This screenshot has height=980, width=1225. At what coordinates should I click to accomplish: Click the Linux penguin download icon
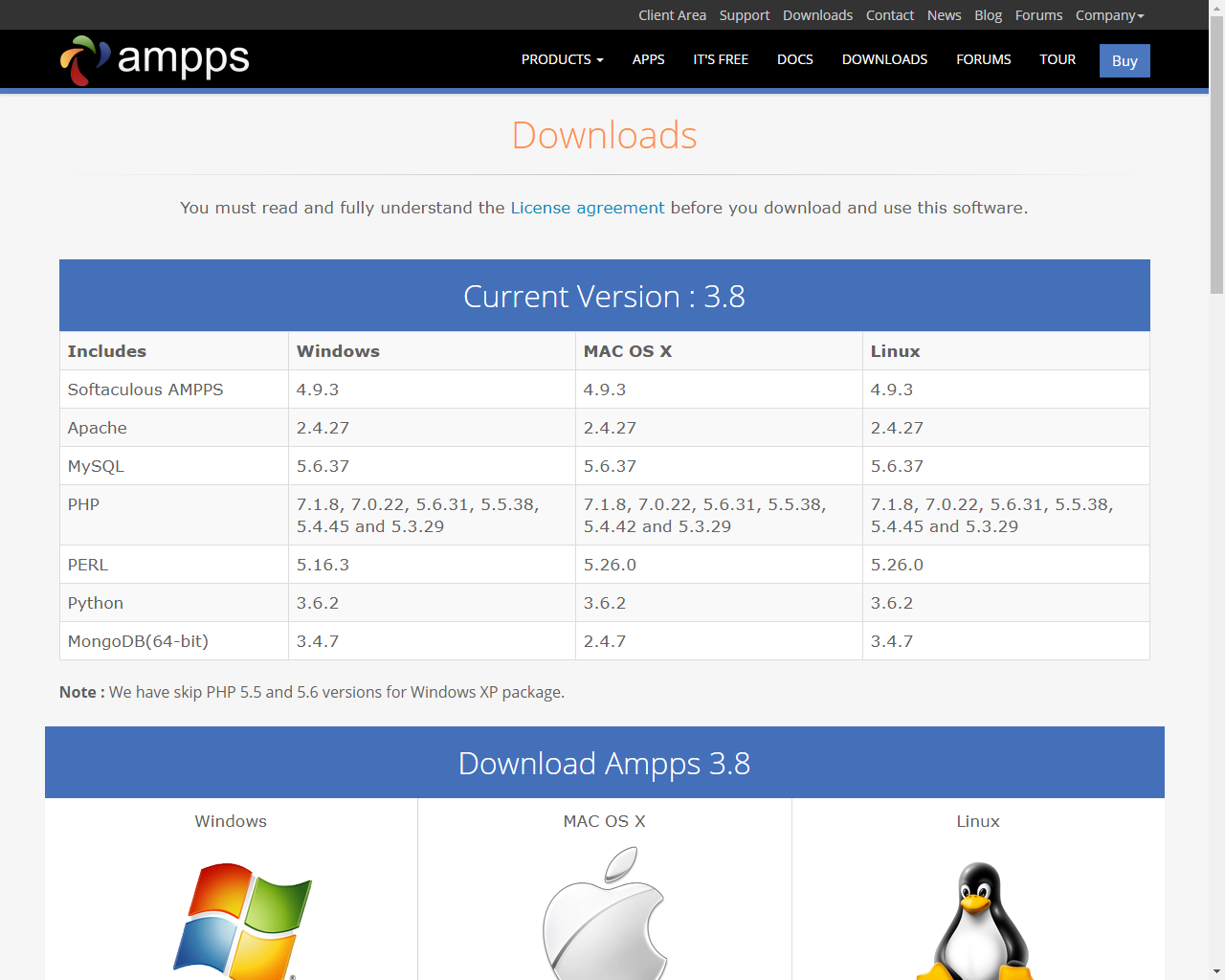click(x=977, y=921)
